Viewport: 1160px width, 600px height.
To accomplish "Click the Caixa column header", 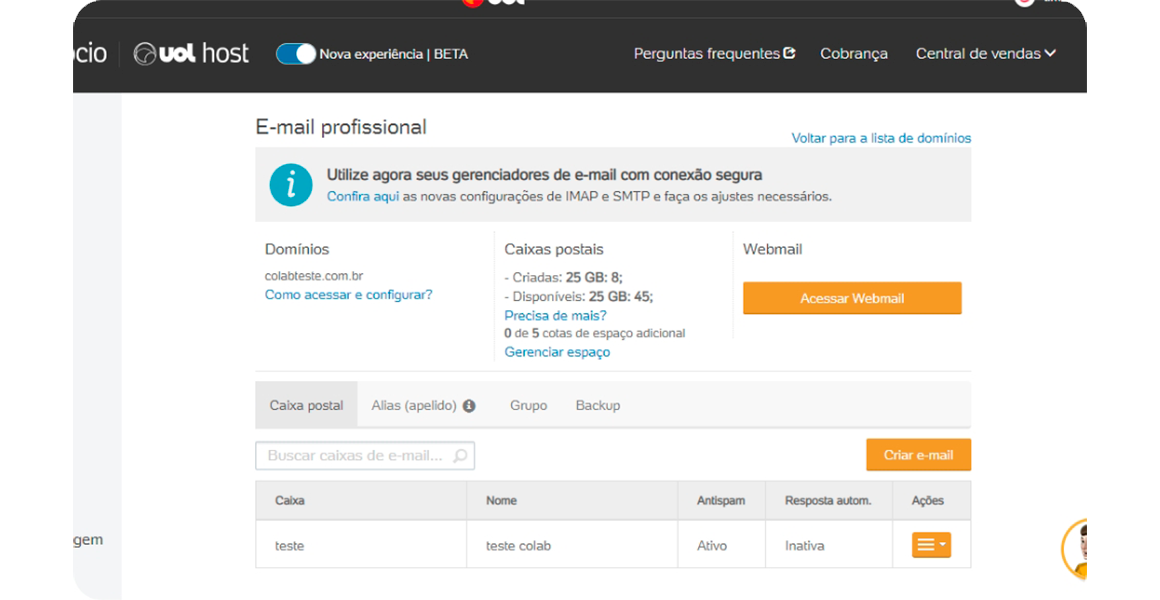I will pyautogui.click(x=361, y=501).
